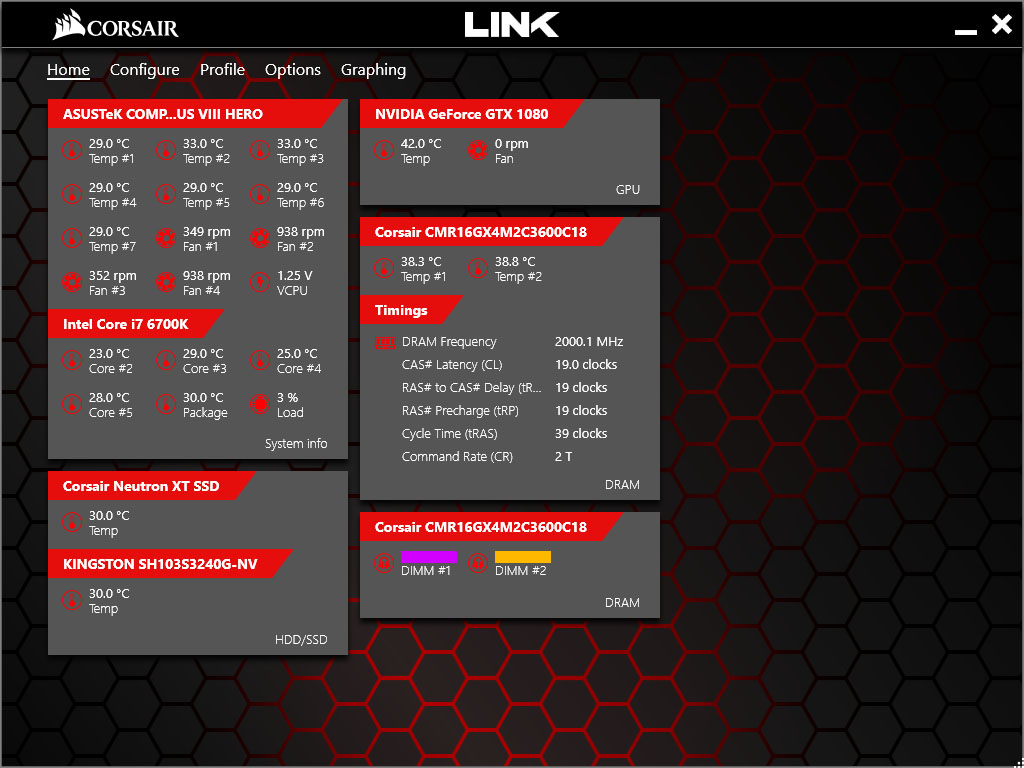Click the CPU Package temperature icon

point(166,404)
